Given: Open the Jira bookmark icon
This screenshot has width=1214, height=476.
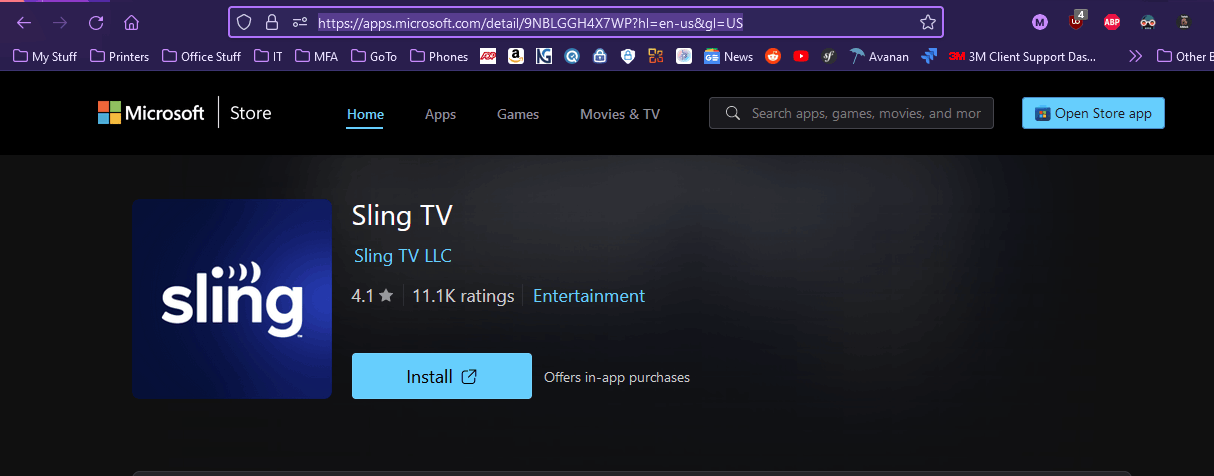Looking at the screenshot, I should point(930,56).
